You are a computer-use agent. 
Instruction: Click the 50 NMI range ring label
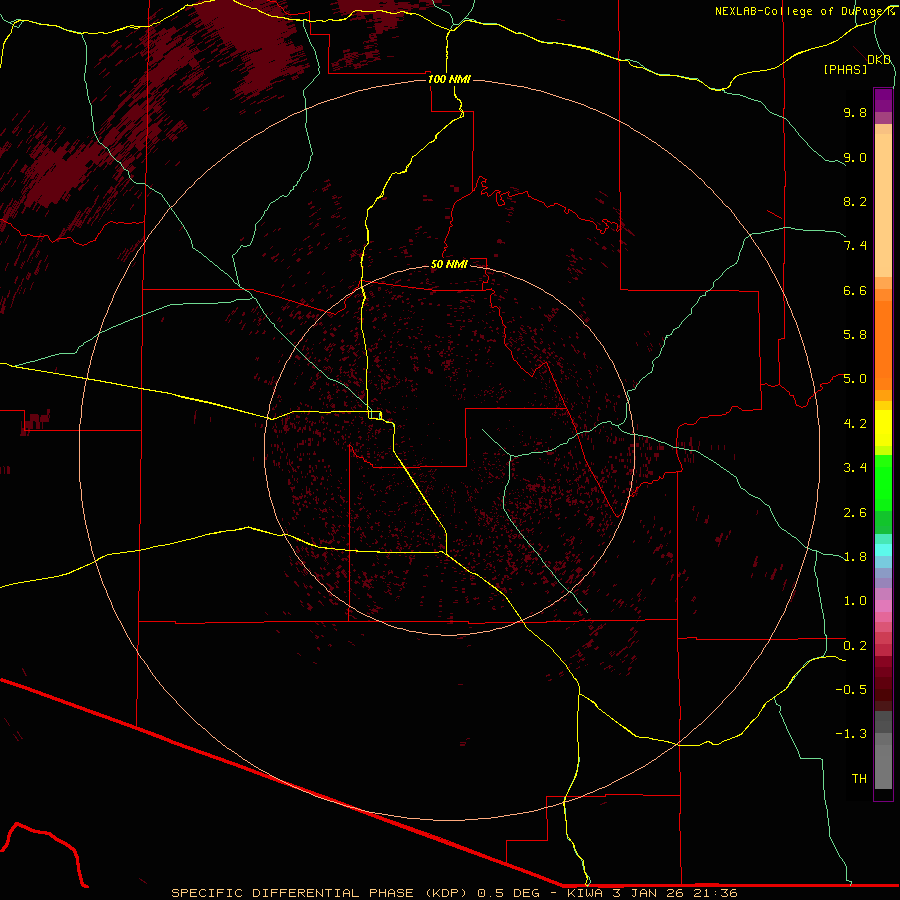pyautogui.click(x=449, y=264)
